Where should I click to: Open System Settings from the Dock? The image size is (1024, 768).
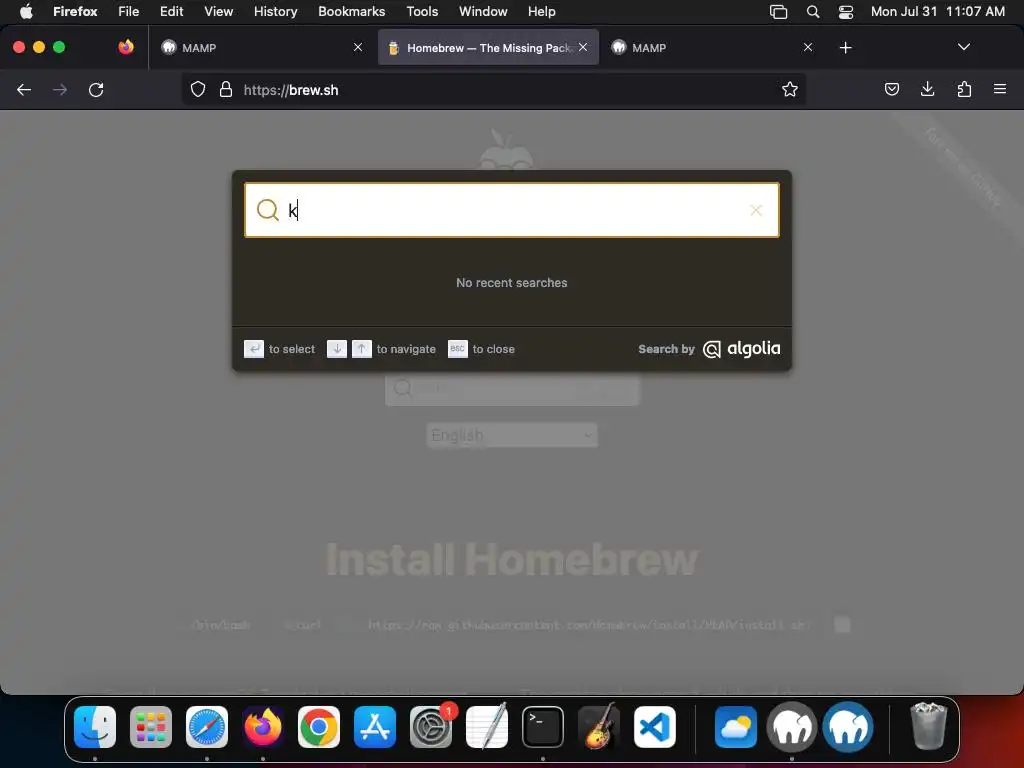coord(431,727)
